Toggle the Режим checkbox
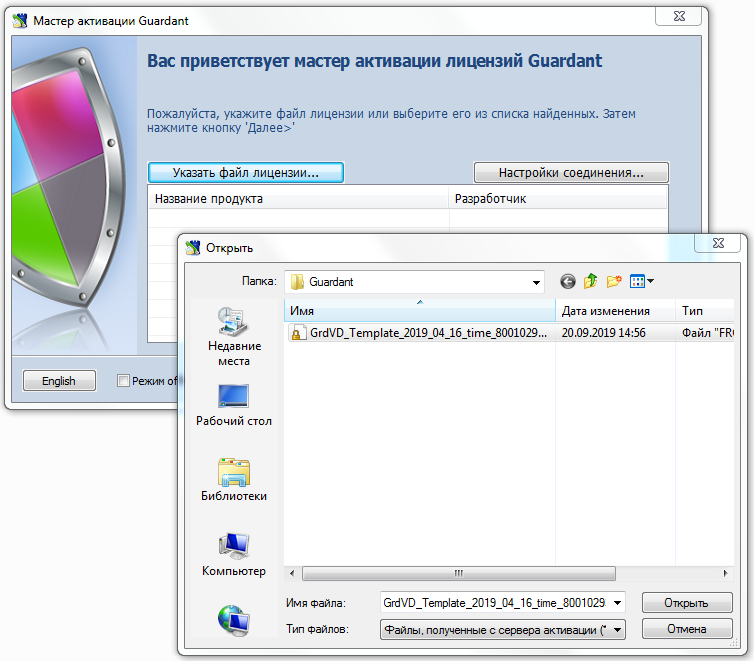 [x=124, y=380]
